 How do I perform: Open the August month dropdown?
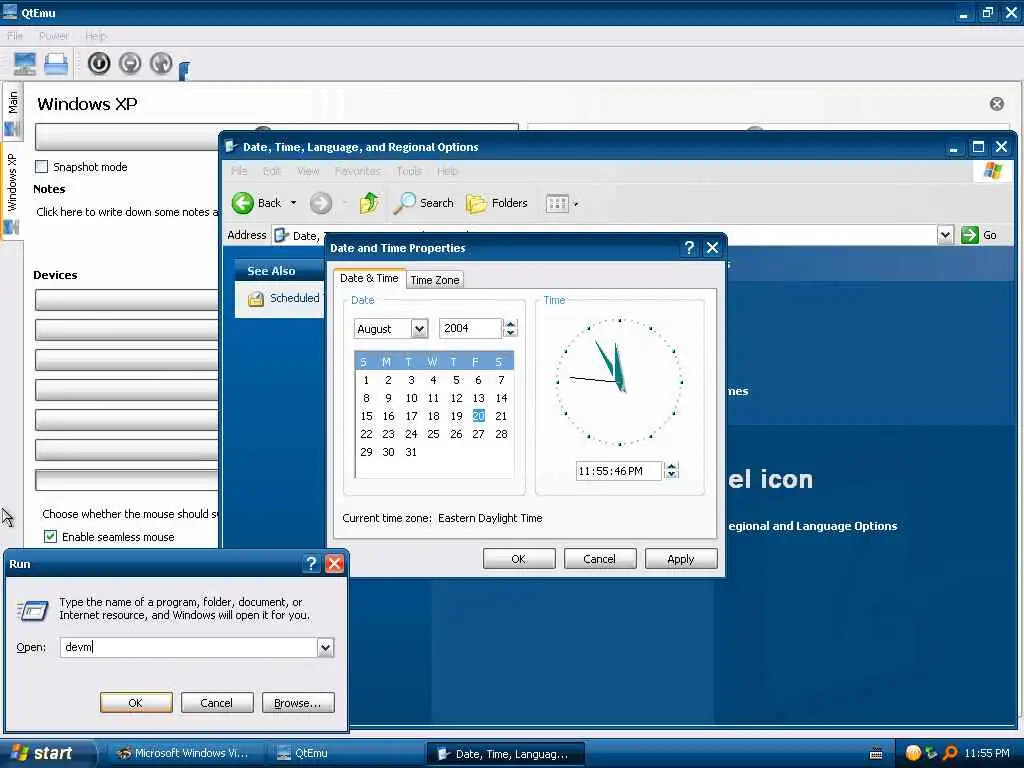coord(419,328)
